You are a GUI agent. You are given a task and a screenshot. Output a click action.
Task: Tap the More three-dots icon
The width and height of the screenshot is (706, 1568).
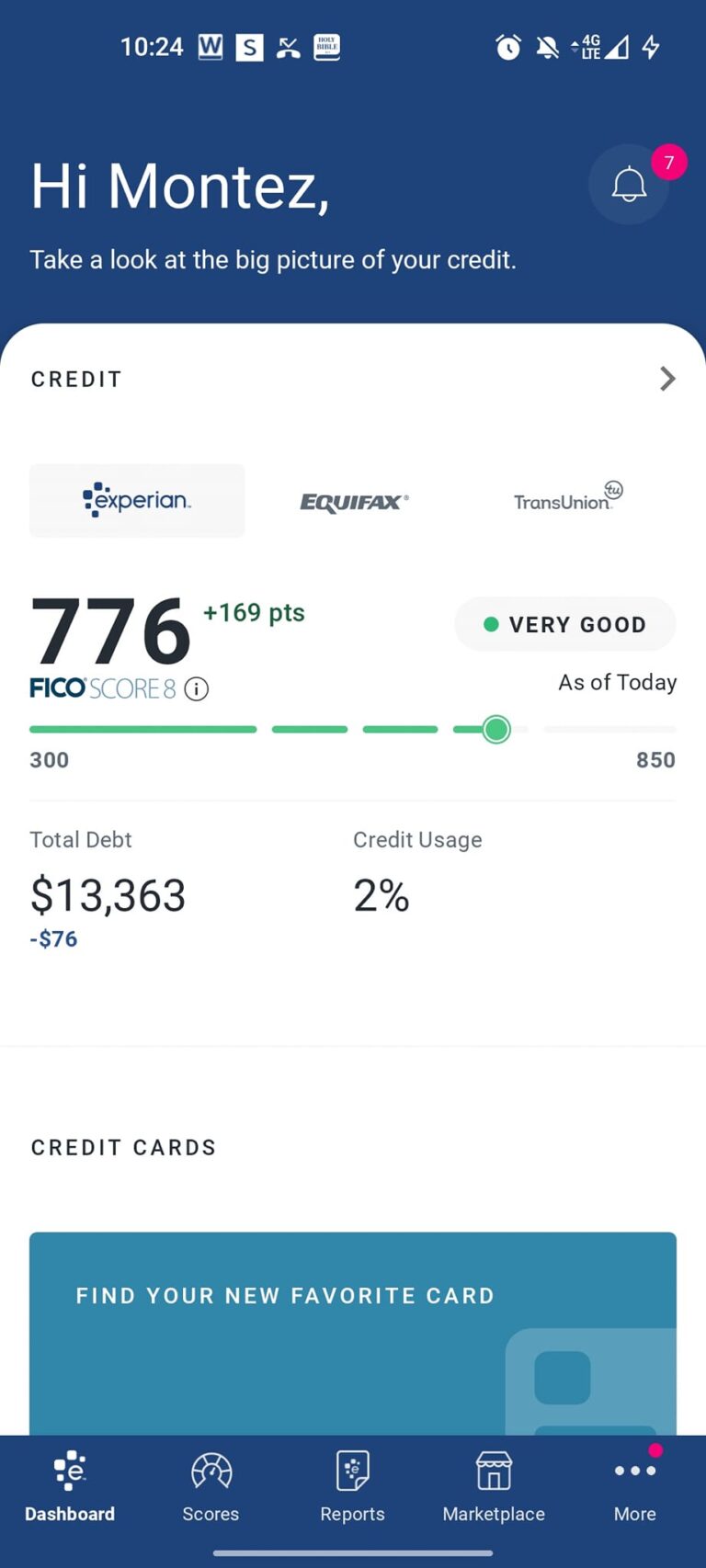click(635, 1471)
